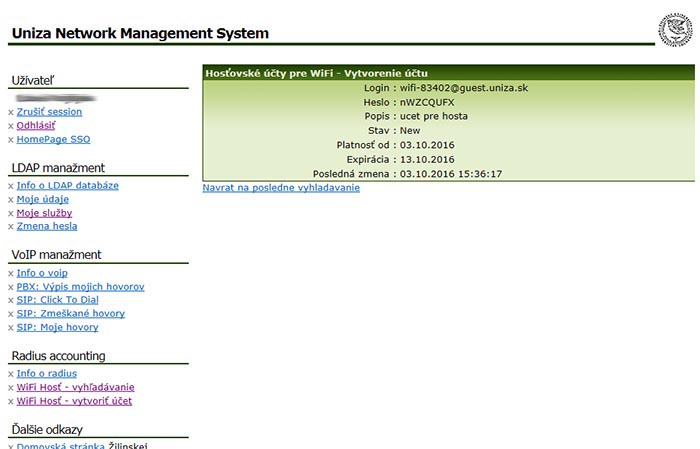Screen dimensions: 700x449
Task: Click the university seal logo
Action: [x=676, y=29]
